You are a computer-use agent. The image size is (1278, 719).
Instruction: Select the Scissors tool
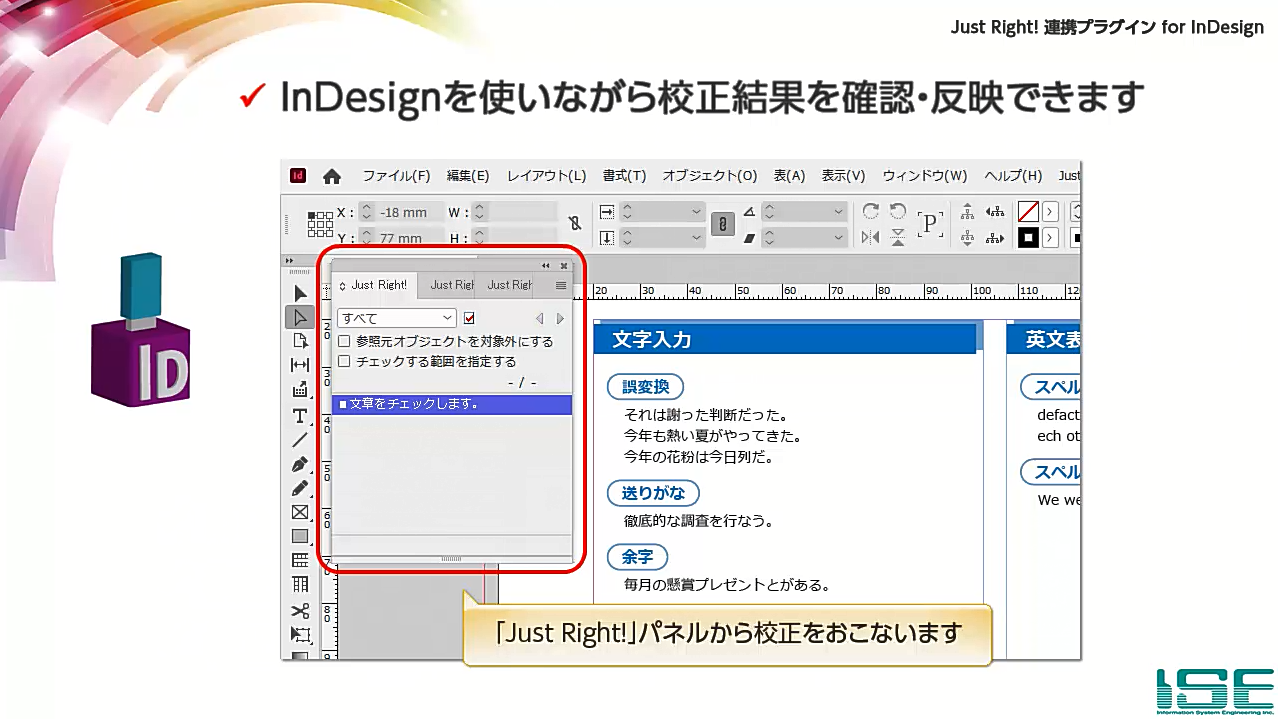[300, 610]
